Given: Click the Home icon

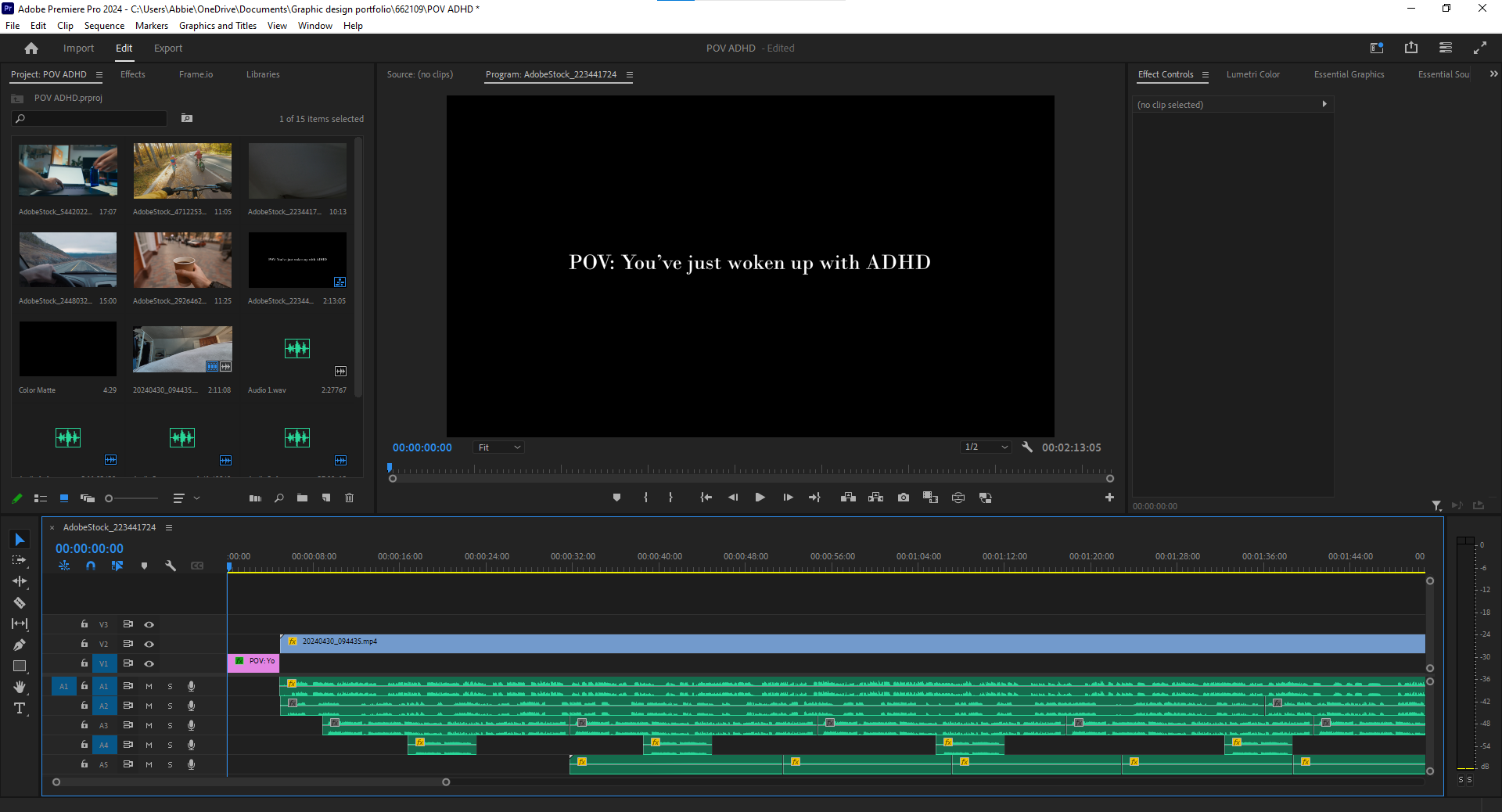Looking at the screenshot, I should [x=31, y=49].
